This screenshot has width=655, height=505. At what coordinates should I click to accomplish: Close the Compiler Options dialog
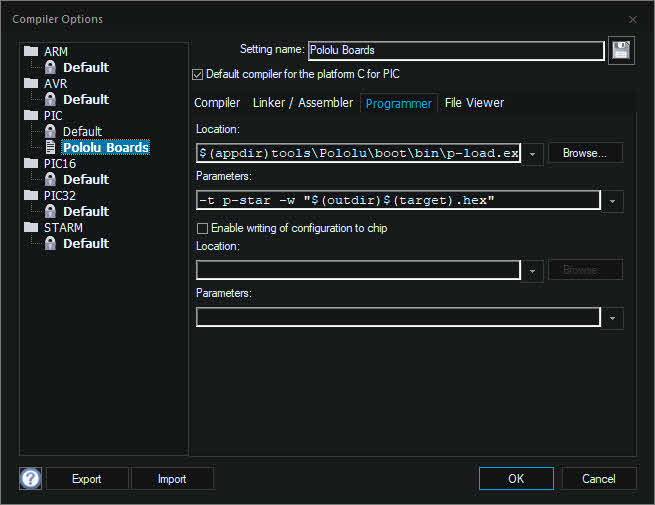[633, 20]
